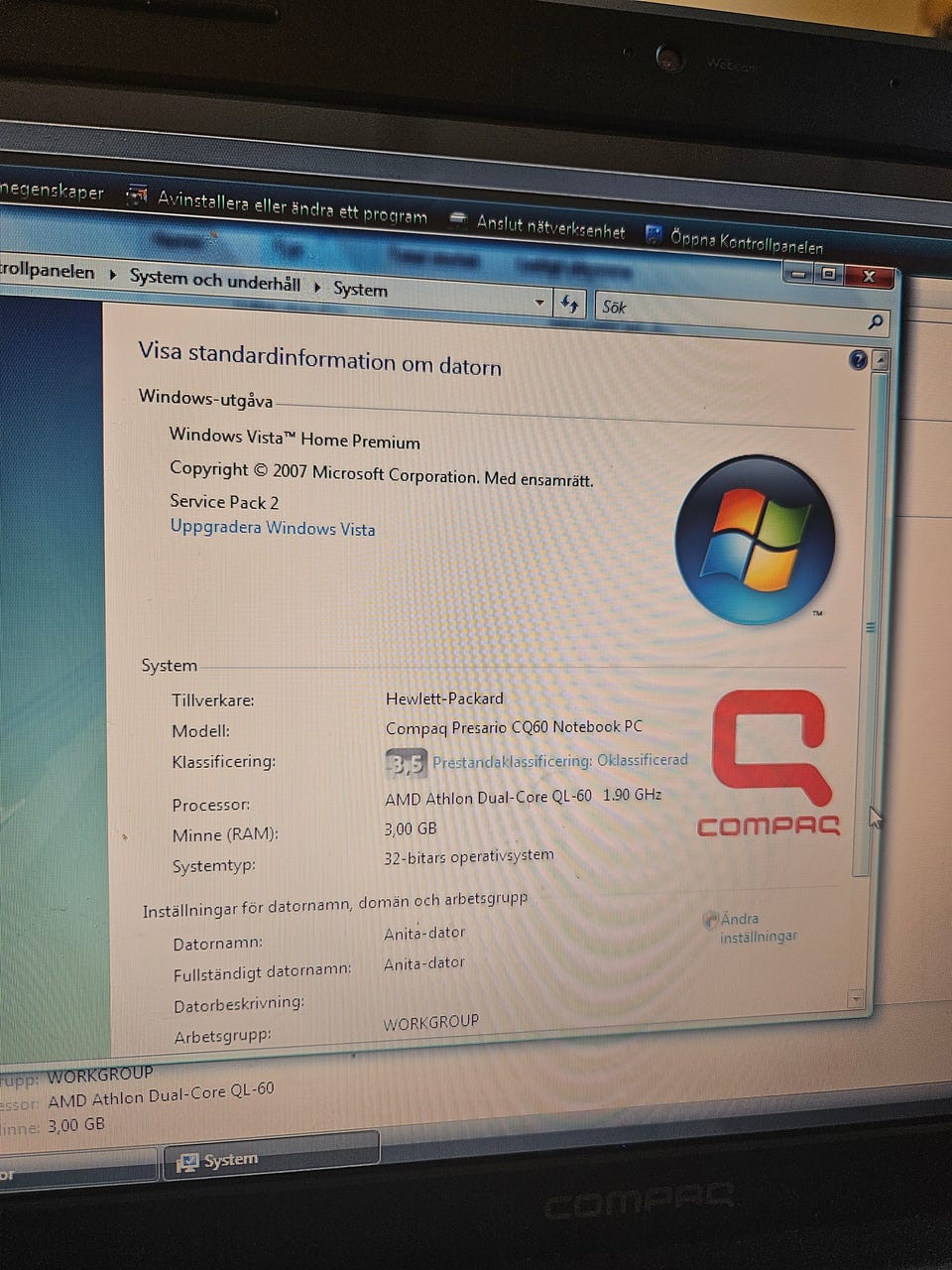Screen dimensions: 952x1270
Task: Open address bar history dropdown
Action: (539, 302)
